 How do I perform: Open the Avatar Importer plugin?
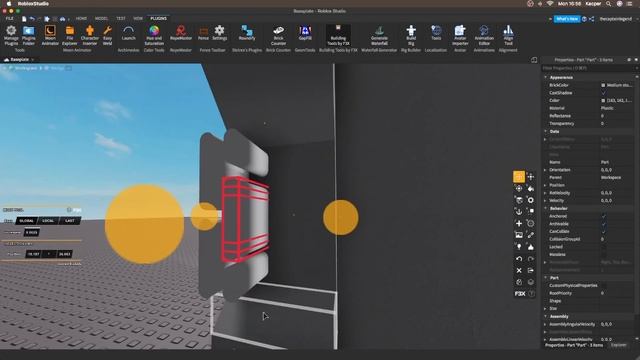click(x=460, y=35)
